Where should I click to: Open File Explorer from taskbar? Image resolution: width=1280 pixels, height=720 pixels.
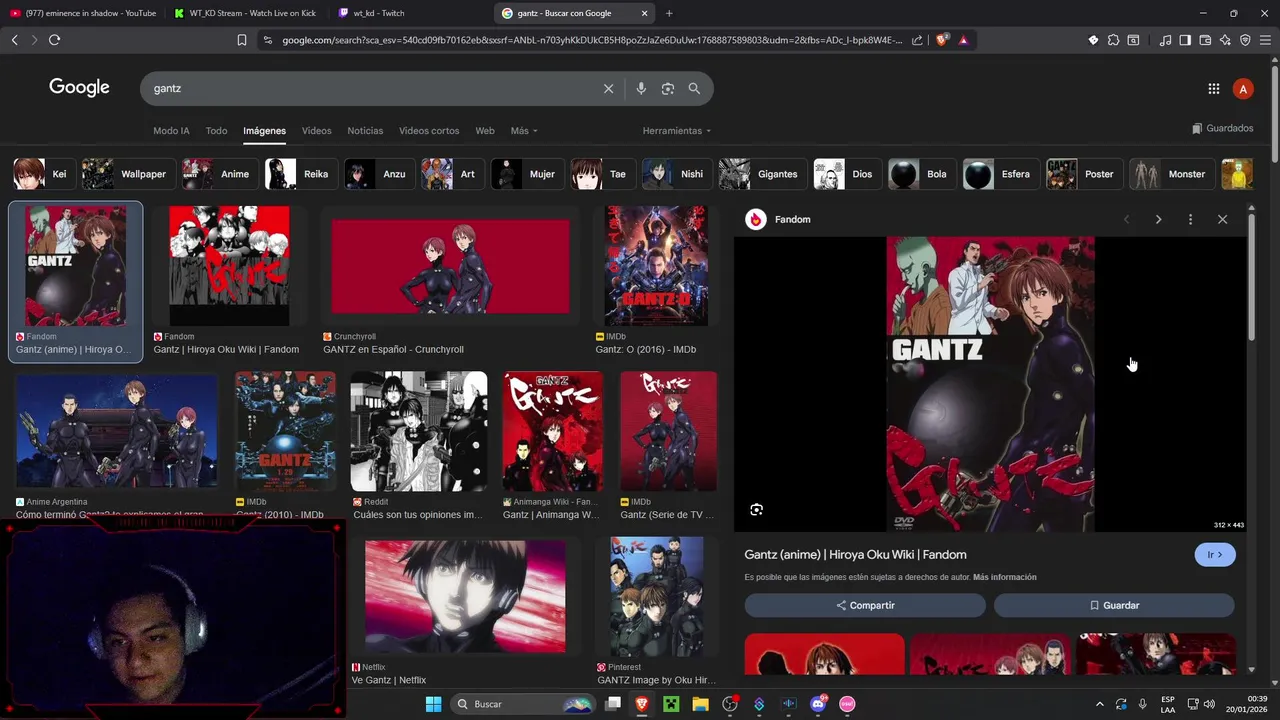point(700,704)
